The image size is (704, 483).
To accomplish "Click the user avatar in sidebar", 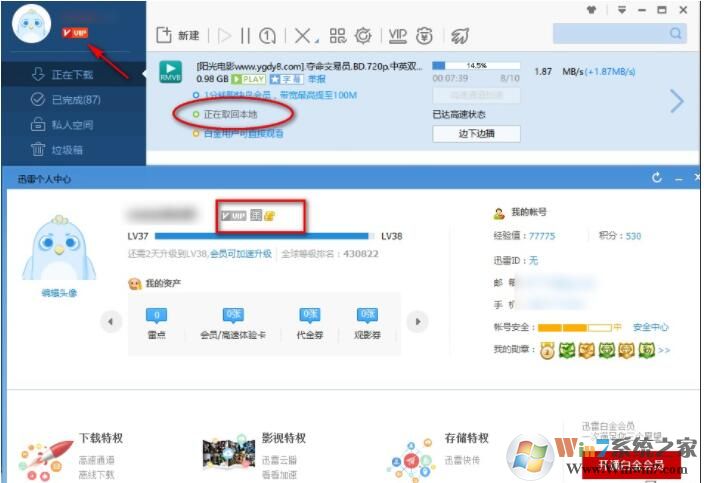I will click(x=31, y=23).
